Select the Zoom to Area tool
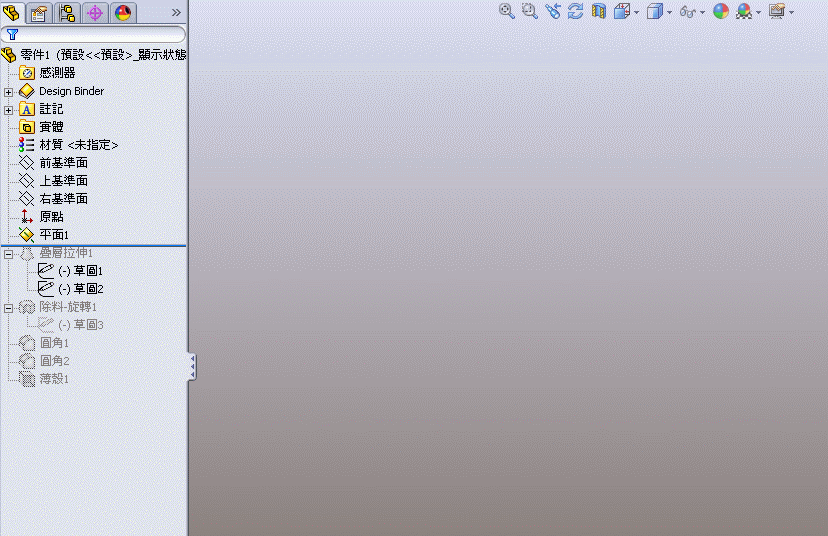Viewport: 828px width, 536px height. 530,11
